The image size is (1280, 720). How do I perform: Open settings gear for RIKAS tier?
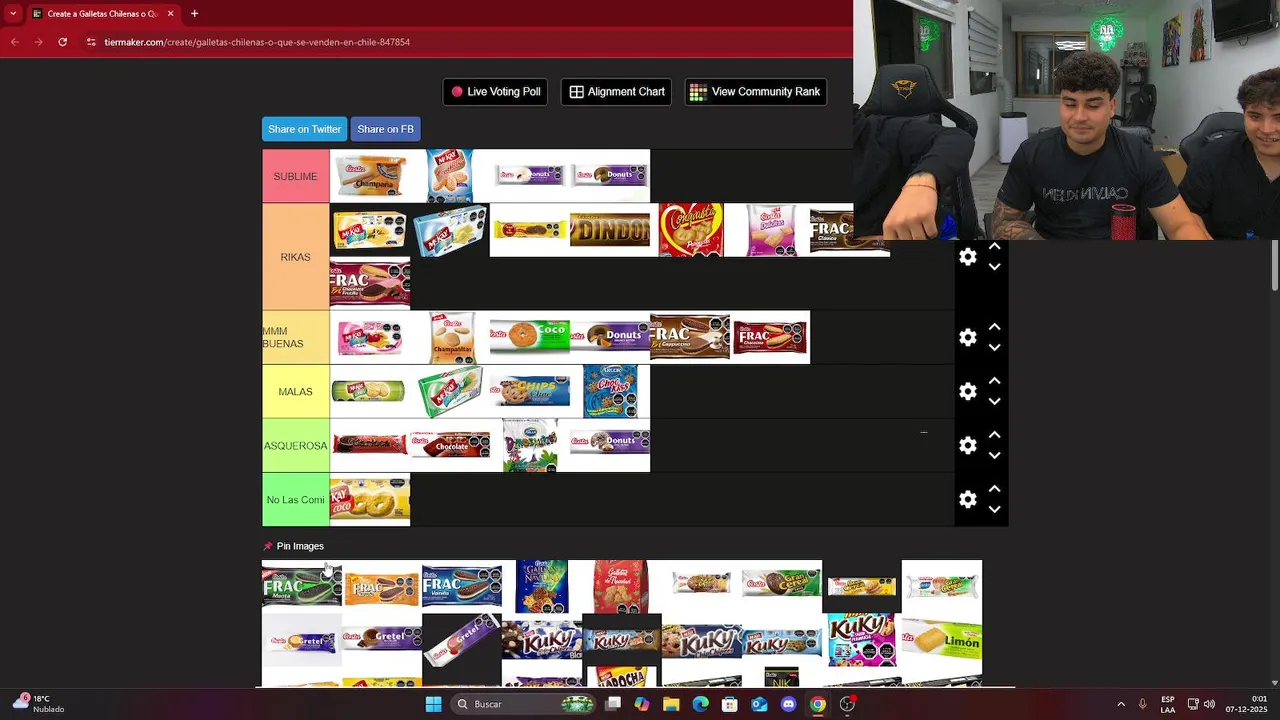point(967,257)
